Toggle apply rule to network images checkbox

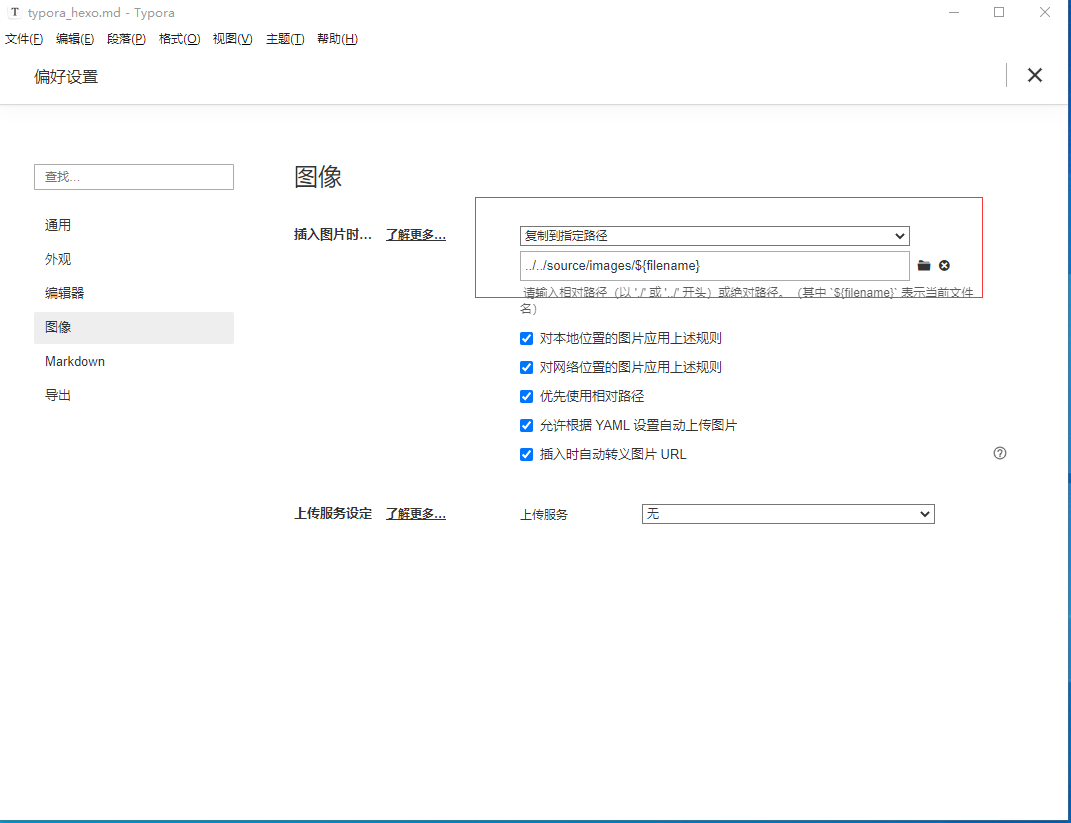(527, 367)
